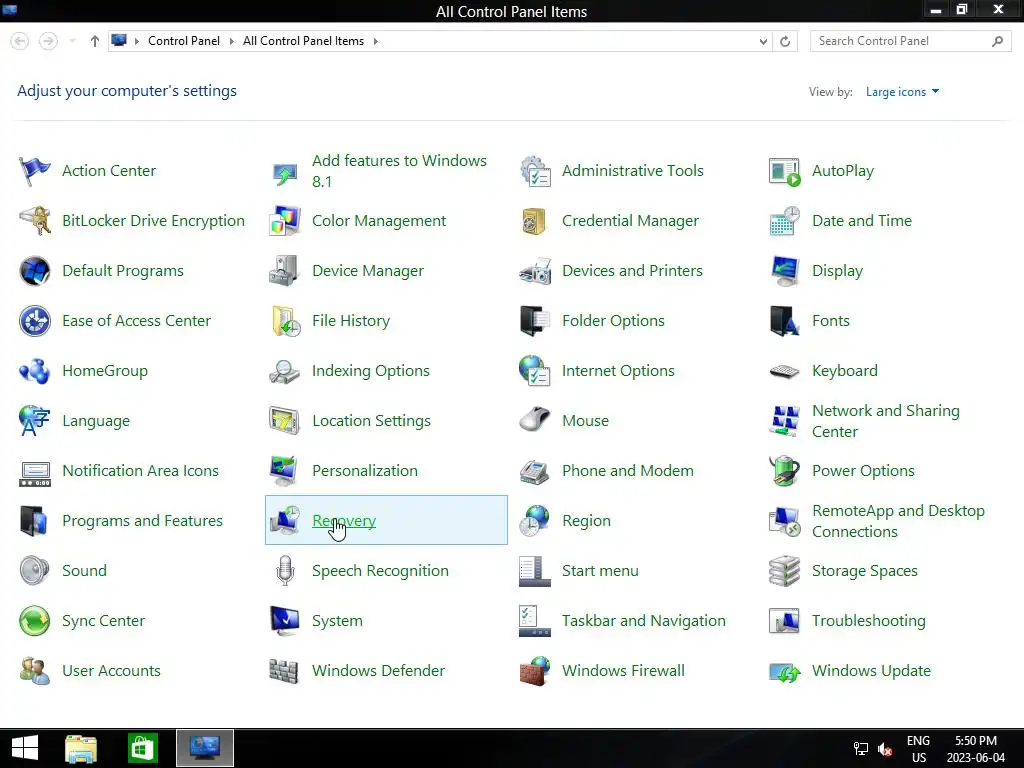Screen dimensions: 1024x768
Task: Open the Indexing Options magnifier icon
Action: coord(285,371)
